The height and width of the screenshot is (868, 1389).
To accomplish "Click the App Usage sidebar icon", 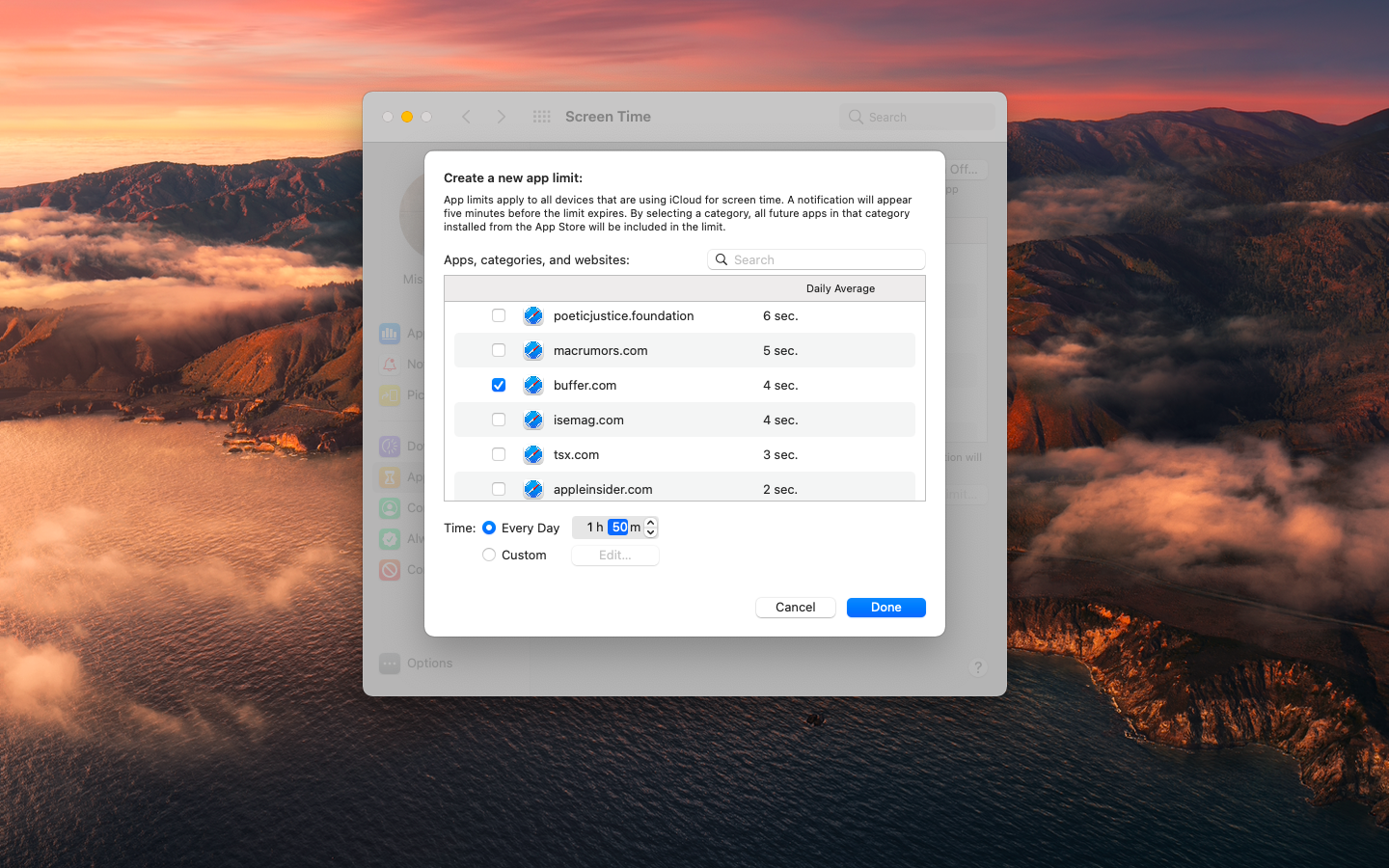I will (x=390, y=334).
